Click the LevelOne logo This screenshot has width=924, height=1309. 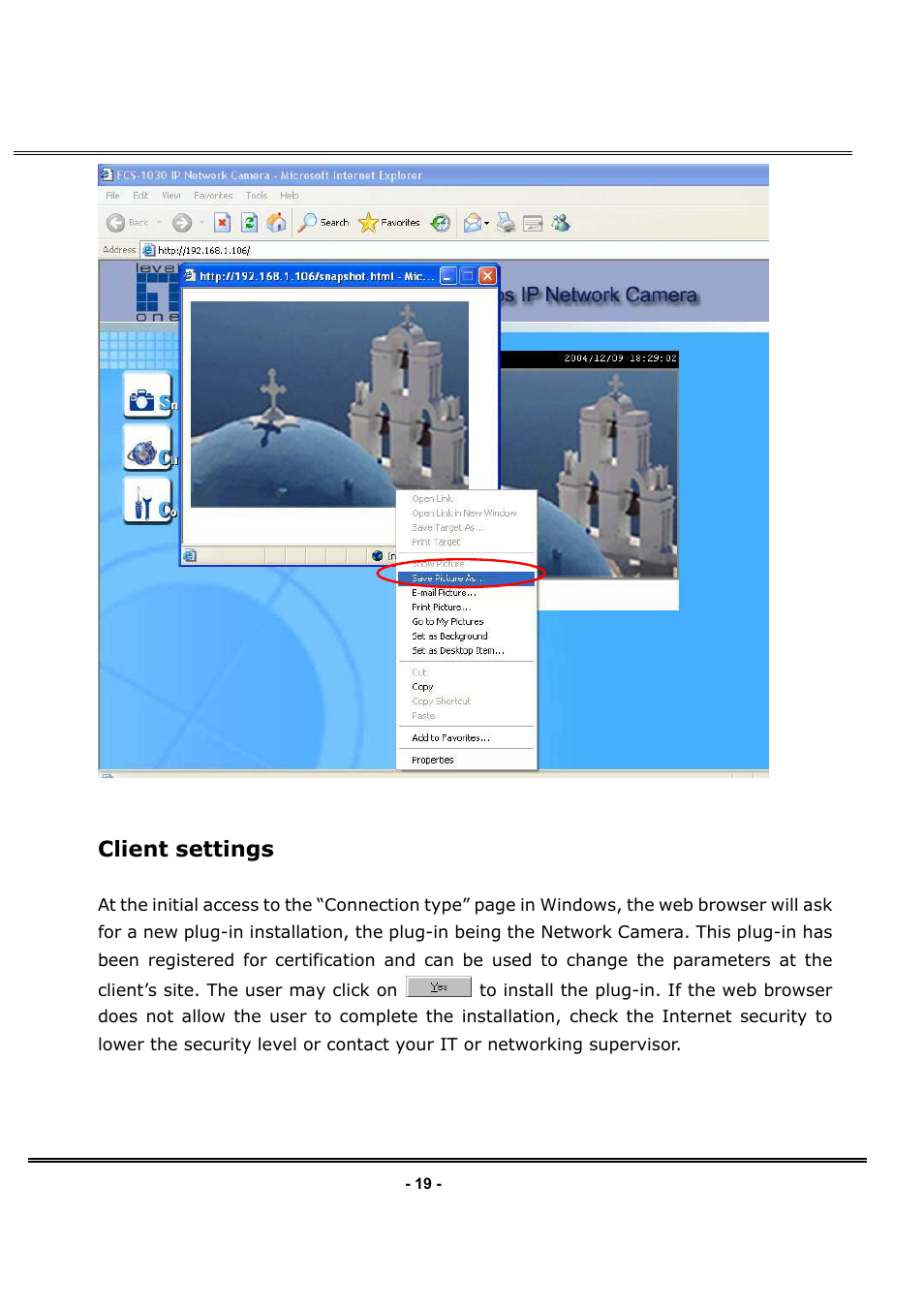click(157, 292)
